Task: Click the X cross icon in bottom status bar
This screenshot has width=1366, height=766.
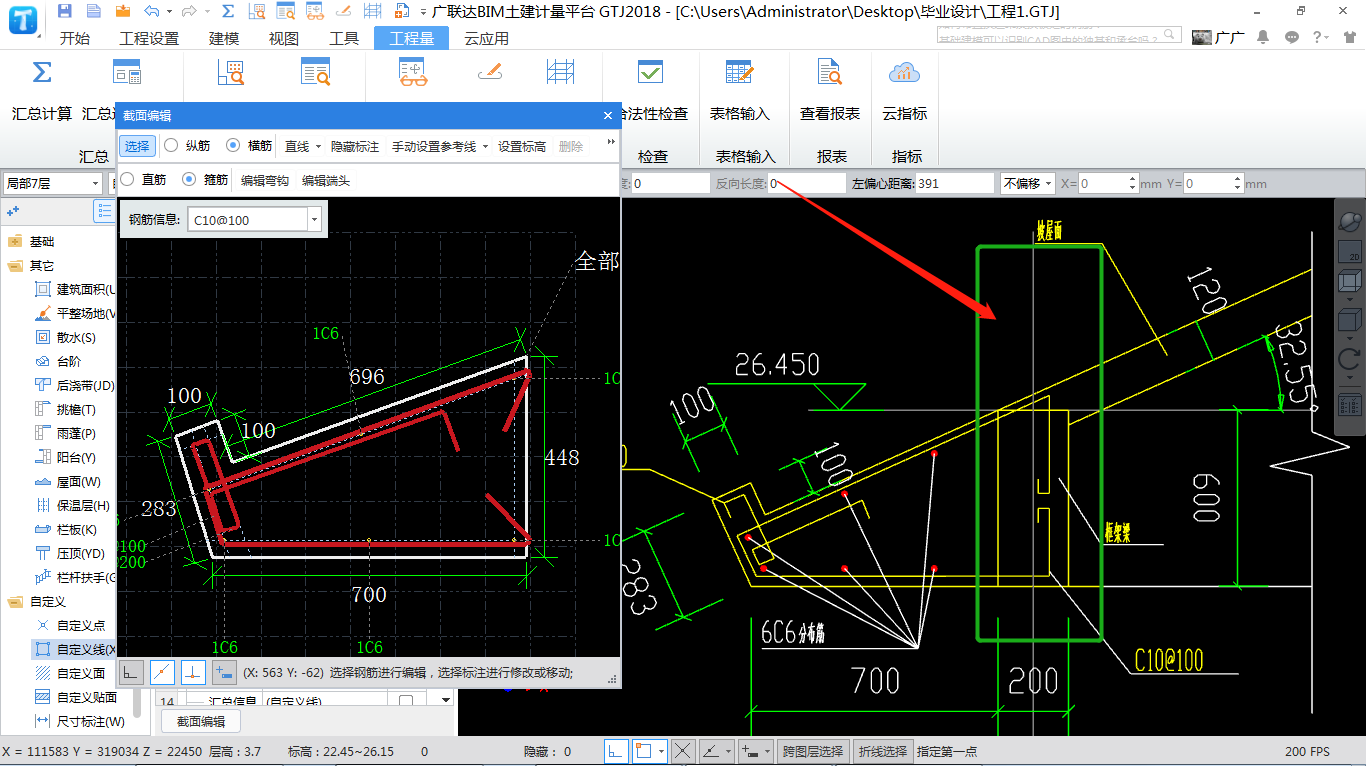Action: click(683, 751)
